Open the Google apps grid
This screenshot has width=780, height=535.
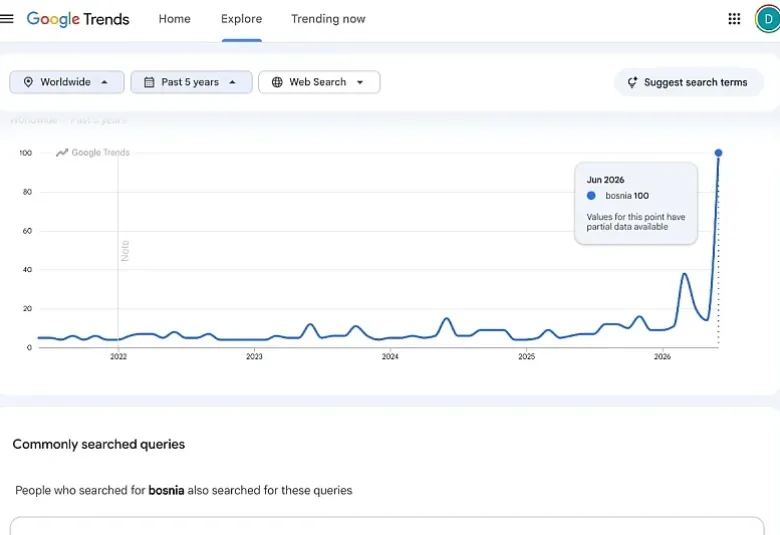point(734,19)
